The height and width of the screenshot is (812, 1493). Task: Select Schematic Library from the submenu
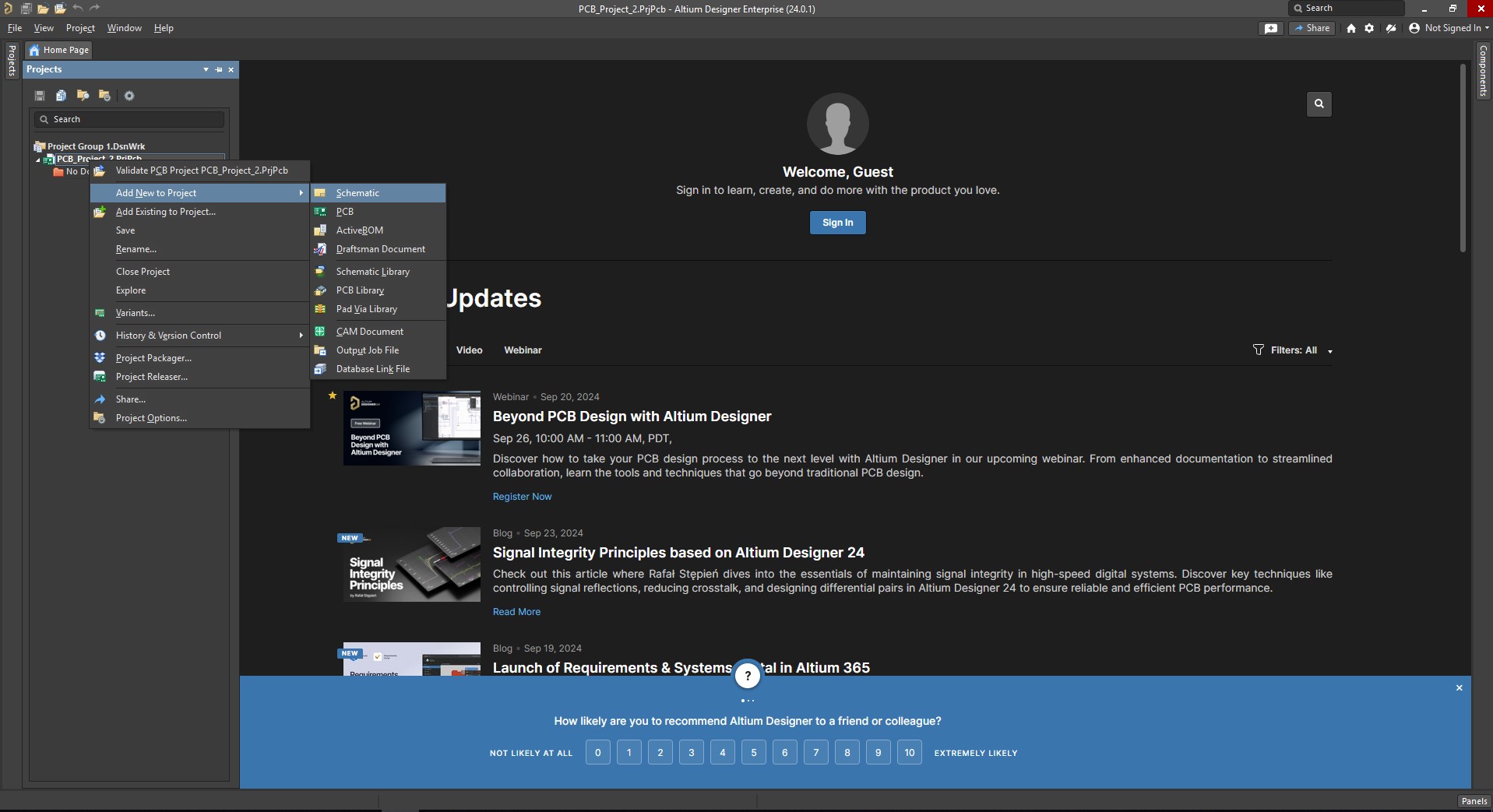point(379,272)
